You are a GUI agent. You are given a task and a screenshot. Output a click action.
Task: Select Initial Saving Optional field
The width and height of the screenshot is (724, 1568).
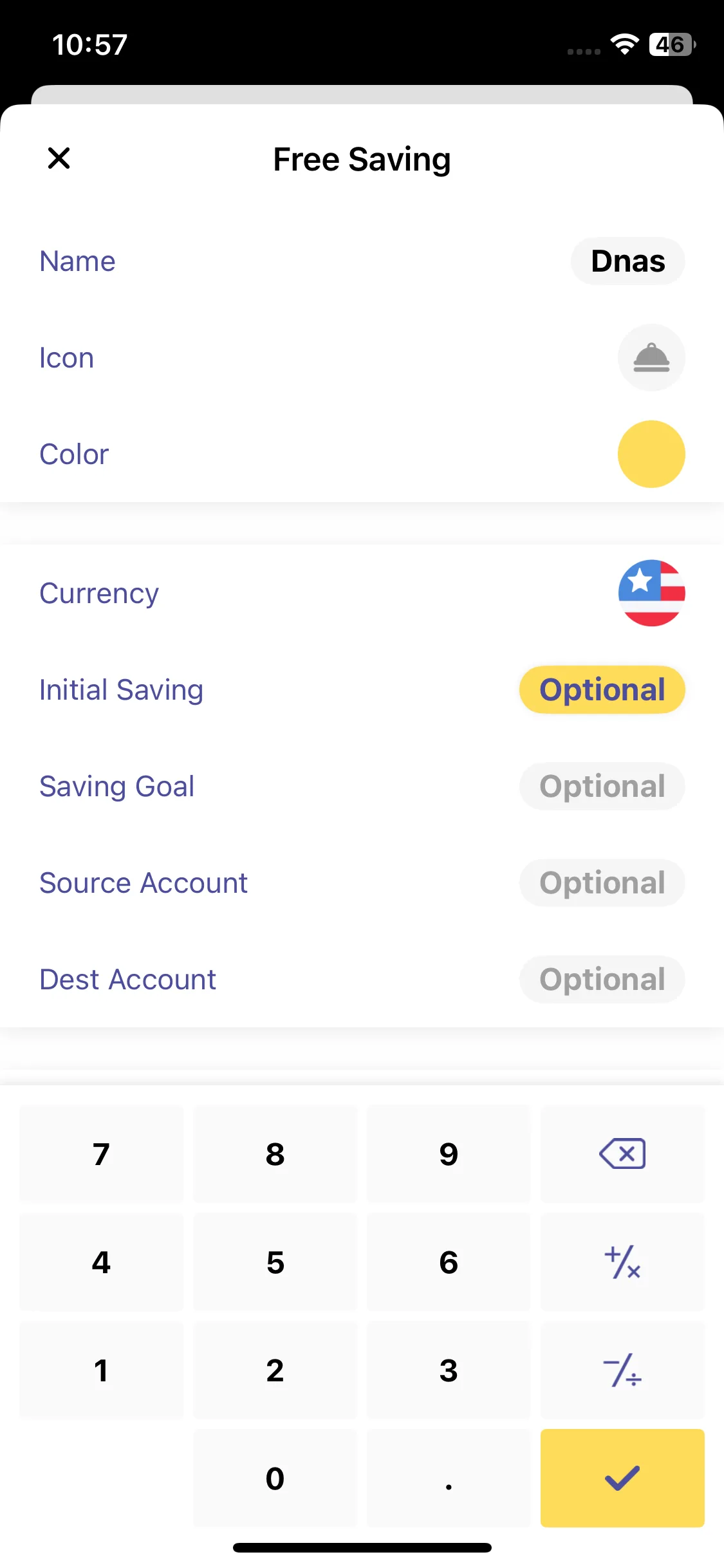coord(602,690)
